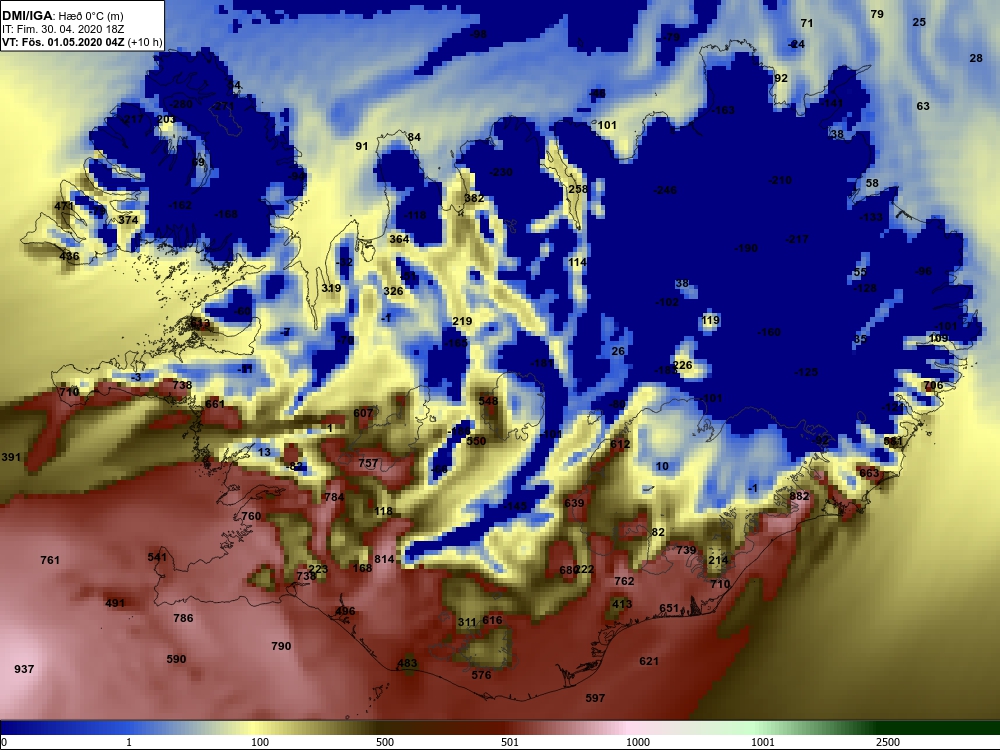Screen dimensions: 1000x750
Task: Click the map value 496
Action: click(x=345, y=611)
